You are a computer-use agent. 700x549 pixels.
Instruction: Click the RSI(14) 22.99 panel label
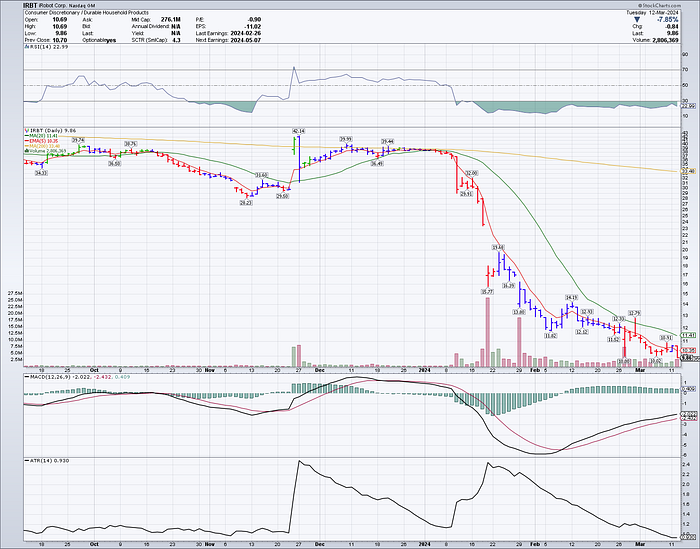coord(46,47)
